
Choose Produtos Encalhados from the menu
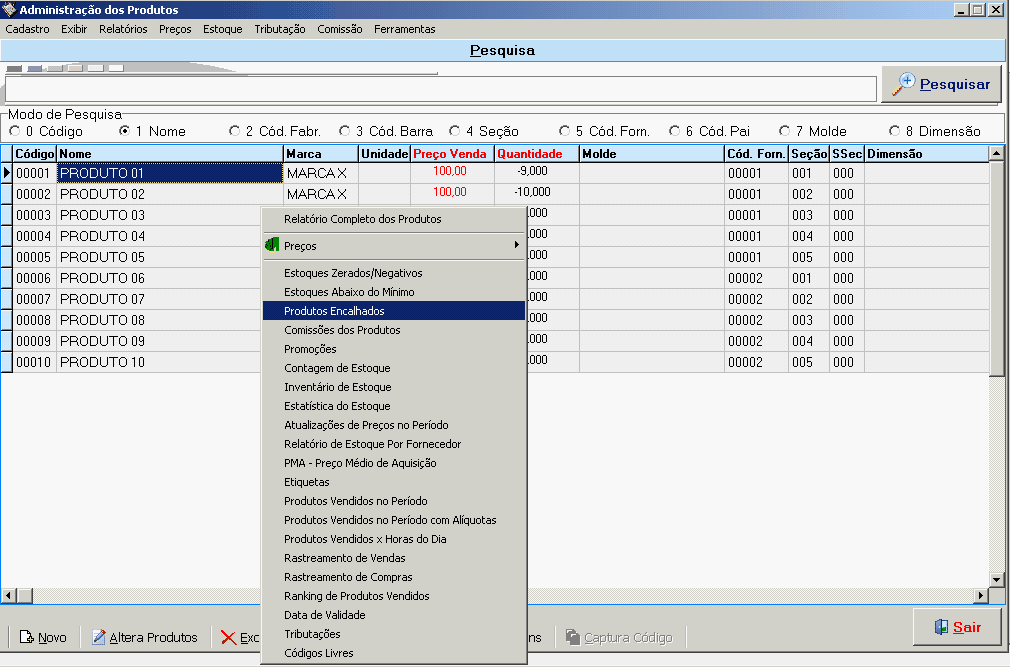click(x=334, y=311)
